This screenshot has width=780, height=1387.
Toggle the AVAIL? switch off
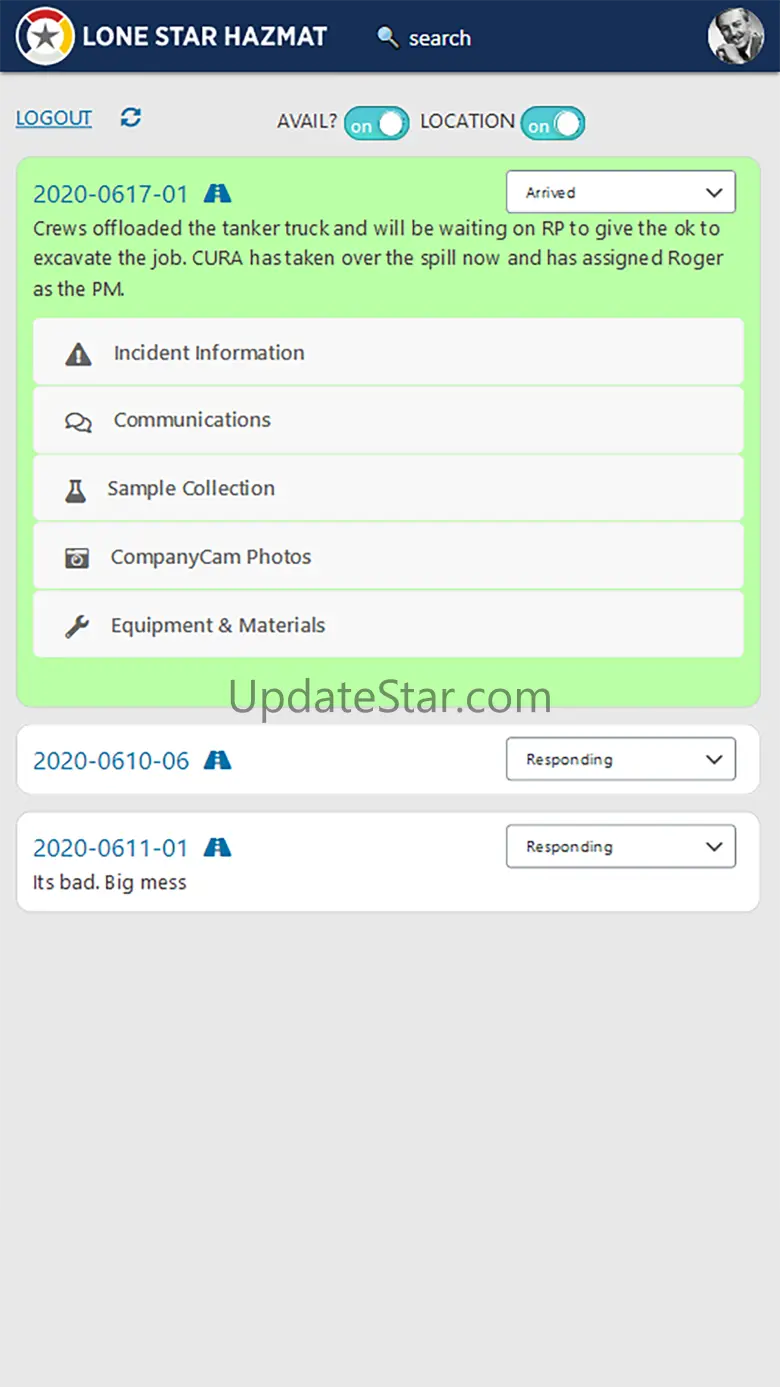point(377,124)
